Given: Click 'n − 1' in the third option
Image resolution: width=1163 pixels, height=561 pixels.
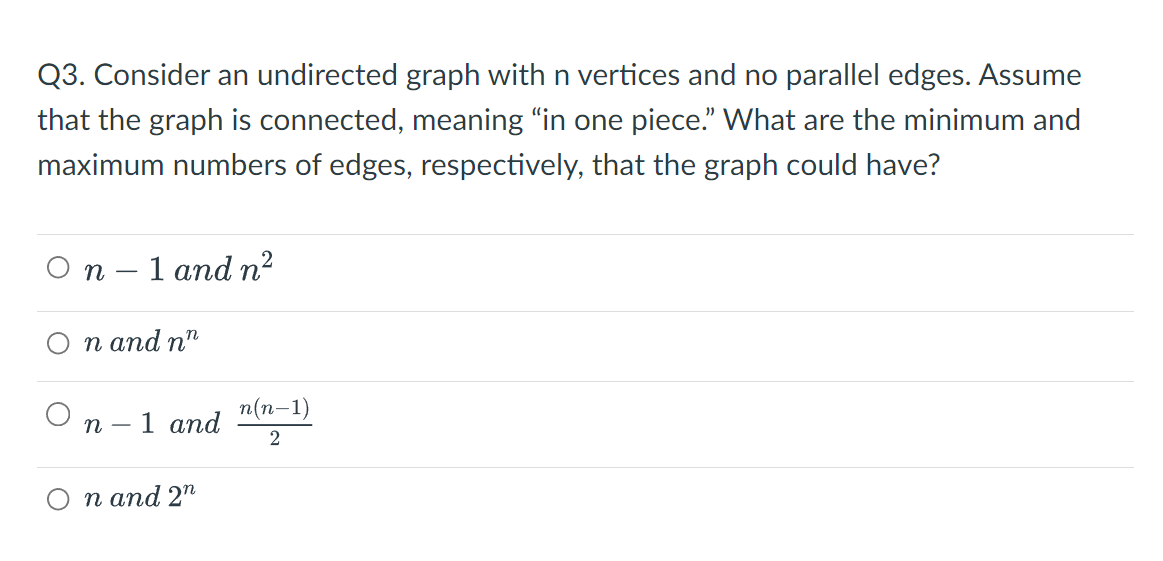Looking at the screenshot, I should (119, 424).
